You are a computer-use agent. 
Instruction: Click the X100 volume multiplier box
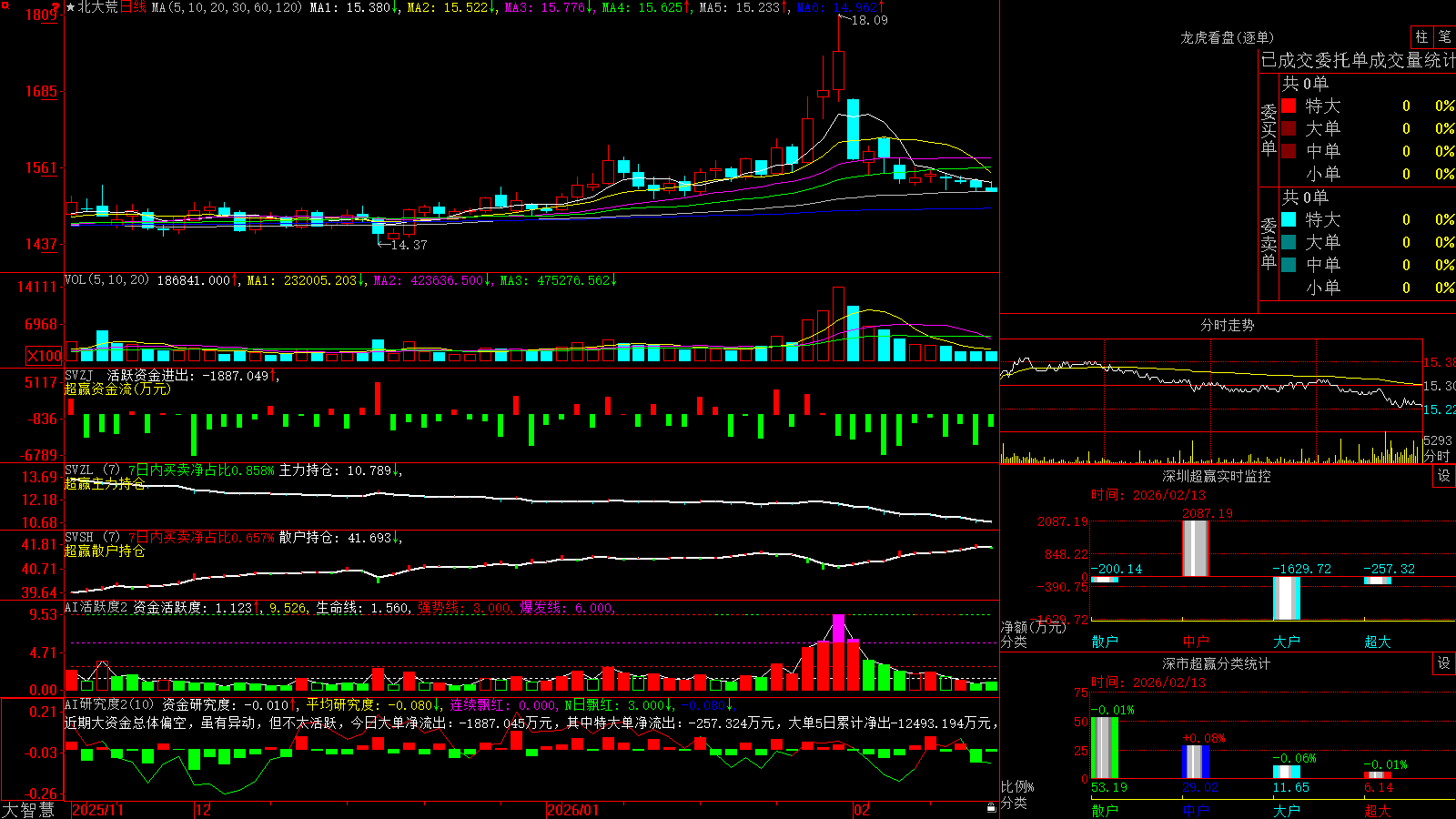45,356
